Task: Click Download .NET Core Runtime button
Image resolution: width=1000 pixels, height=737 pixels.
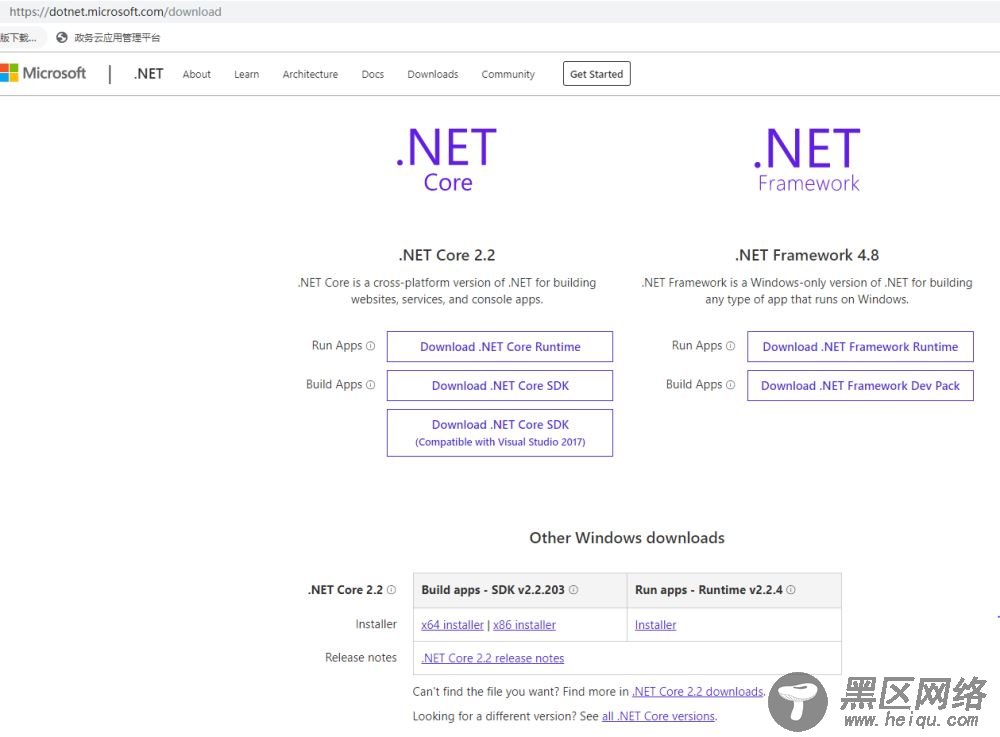Action: click(500, 347)
